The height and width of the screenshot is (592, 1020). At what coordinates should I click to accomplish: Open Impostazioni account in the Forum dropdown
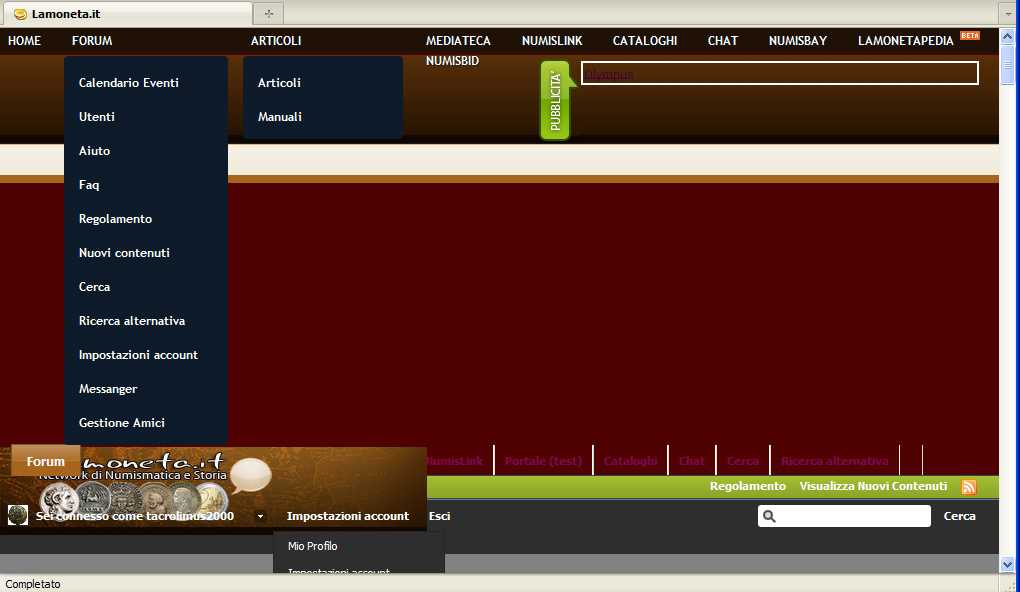point(138,355)
